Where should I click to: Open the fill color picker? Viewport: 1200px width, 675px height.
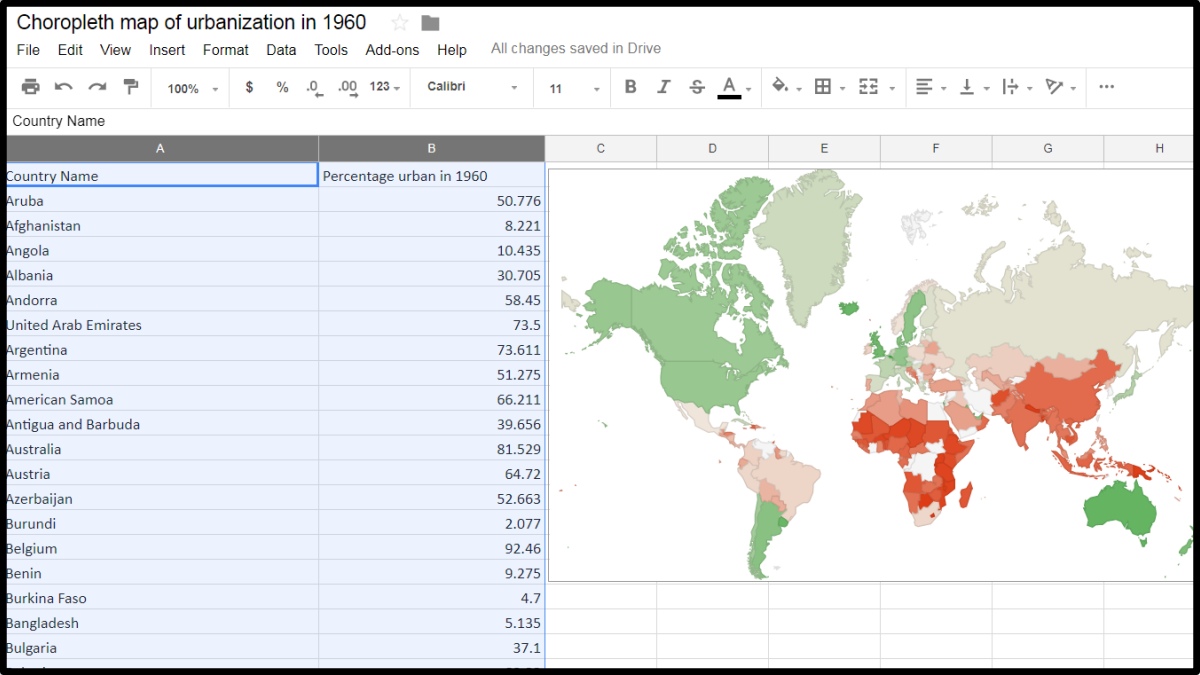785,87
